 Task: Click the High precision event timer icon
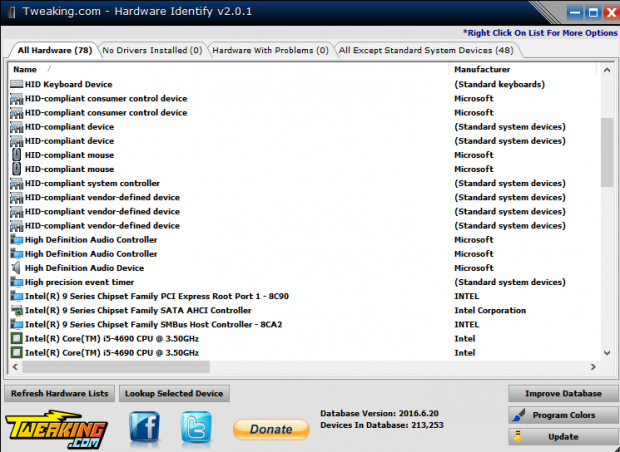click(16, 282)
